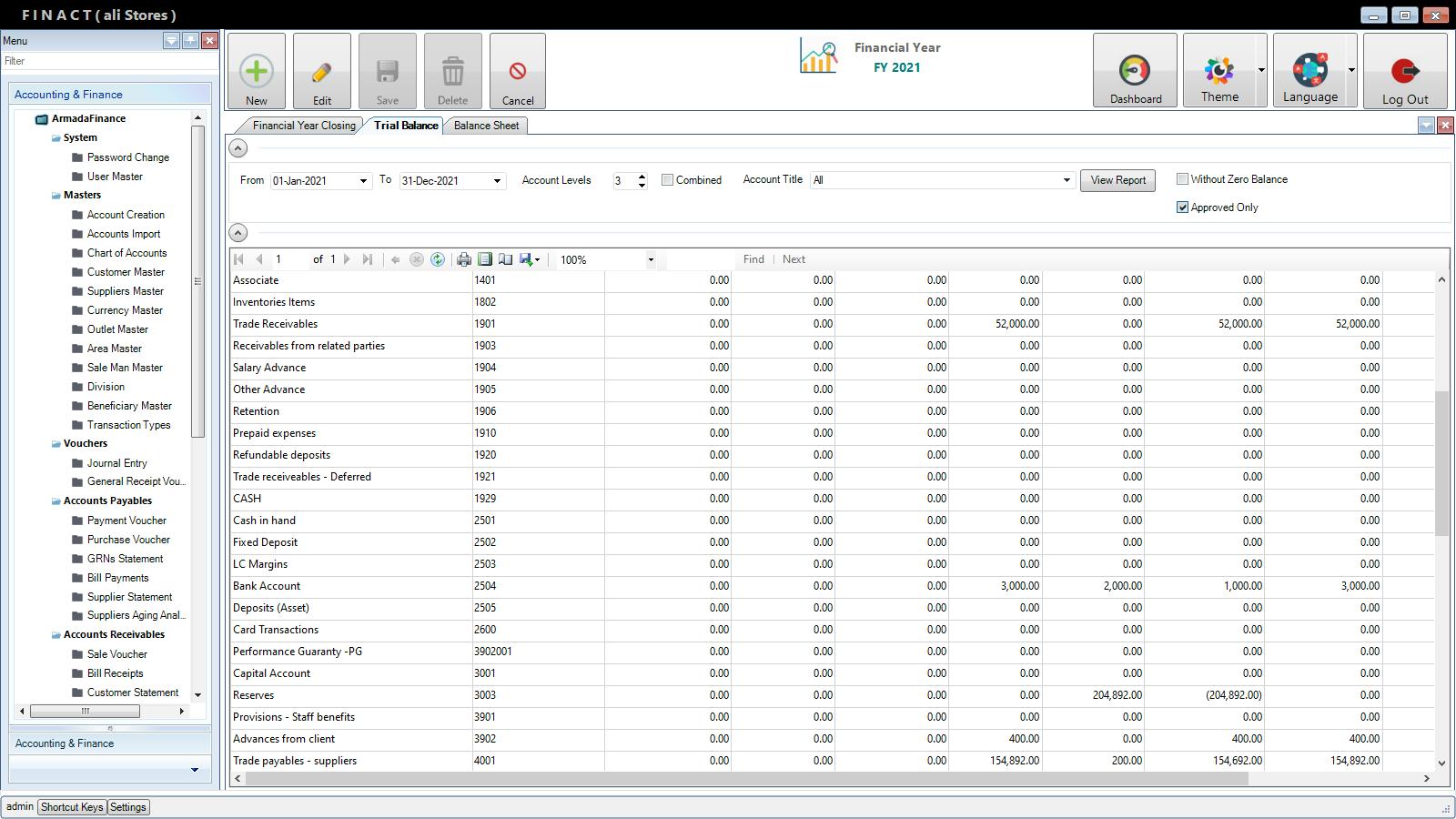The width and height of the screenshot is (1456, 819).
Task: Open Shortcut Keys from status bar
Action: point(72,807)
